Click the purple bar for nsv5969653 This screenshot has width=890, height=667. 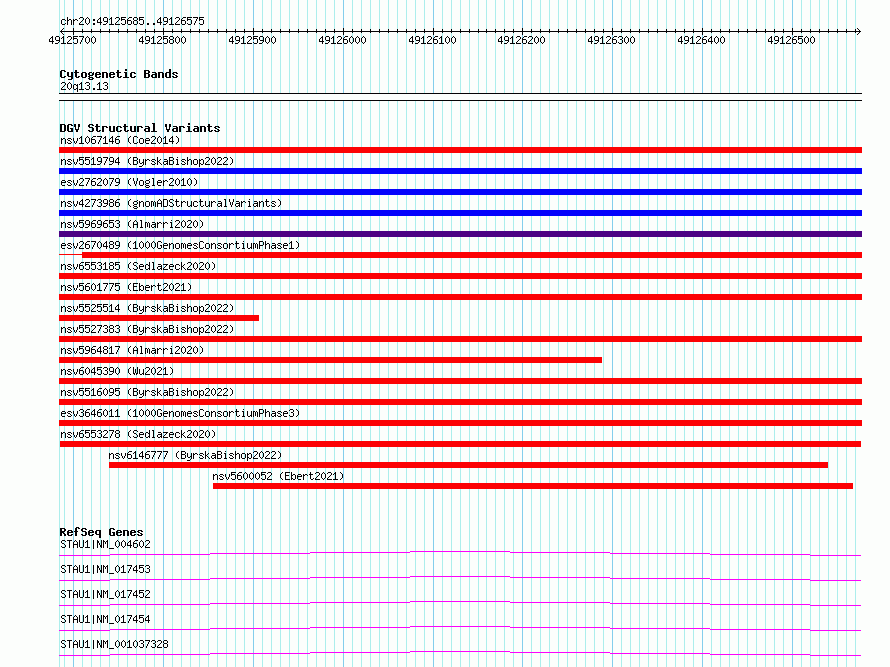460,234
